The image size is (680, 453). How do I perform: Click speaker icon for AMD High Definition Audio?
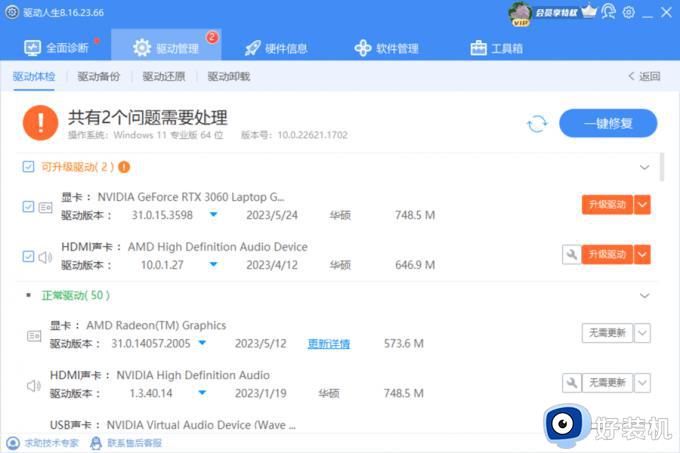pos(45,257)
